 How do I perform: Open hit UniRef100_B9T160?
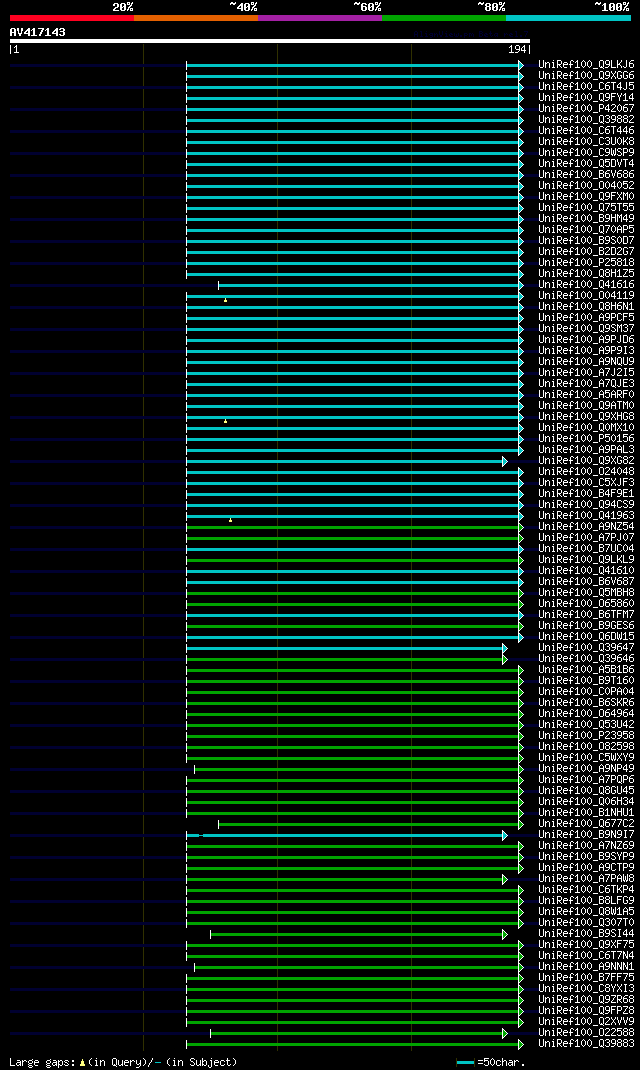[x=586, y=680]
